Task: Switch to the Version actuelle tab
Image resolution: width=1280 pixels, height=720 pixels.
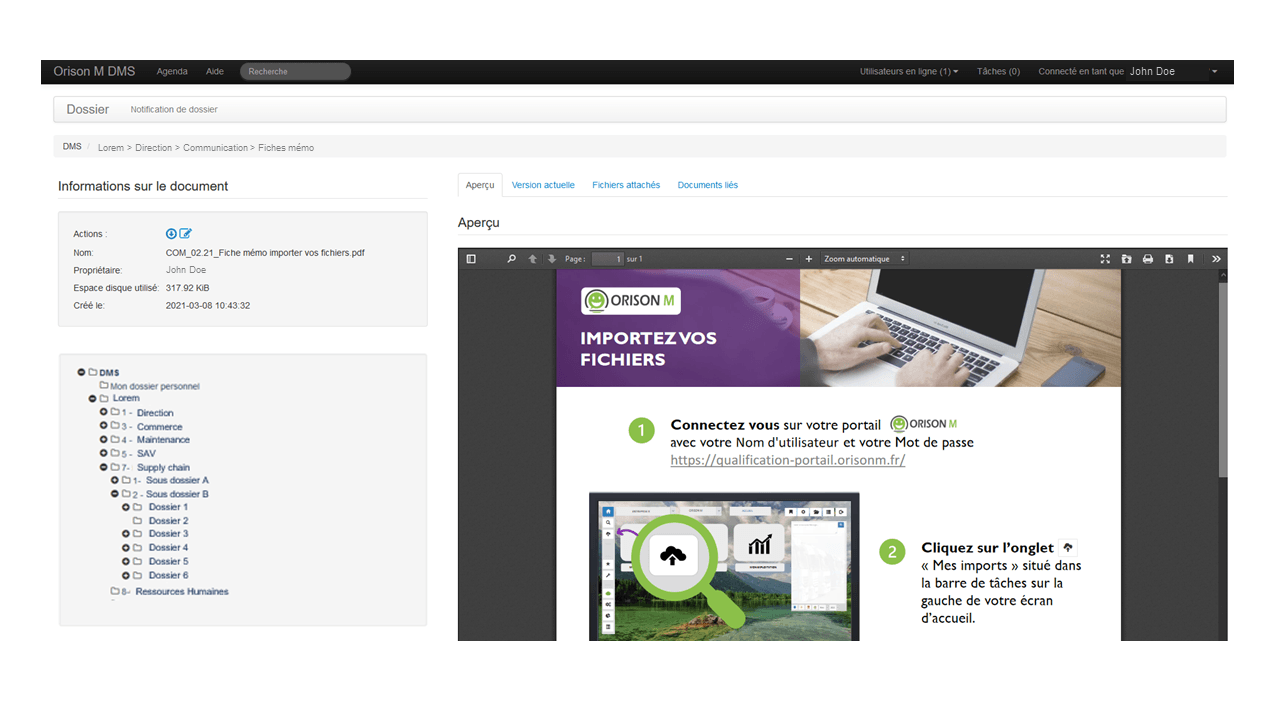Action: (x=543, y=185)
